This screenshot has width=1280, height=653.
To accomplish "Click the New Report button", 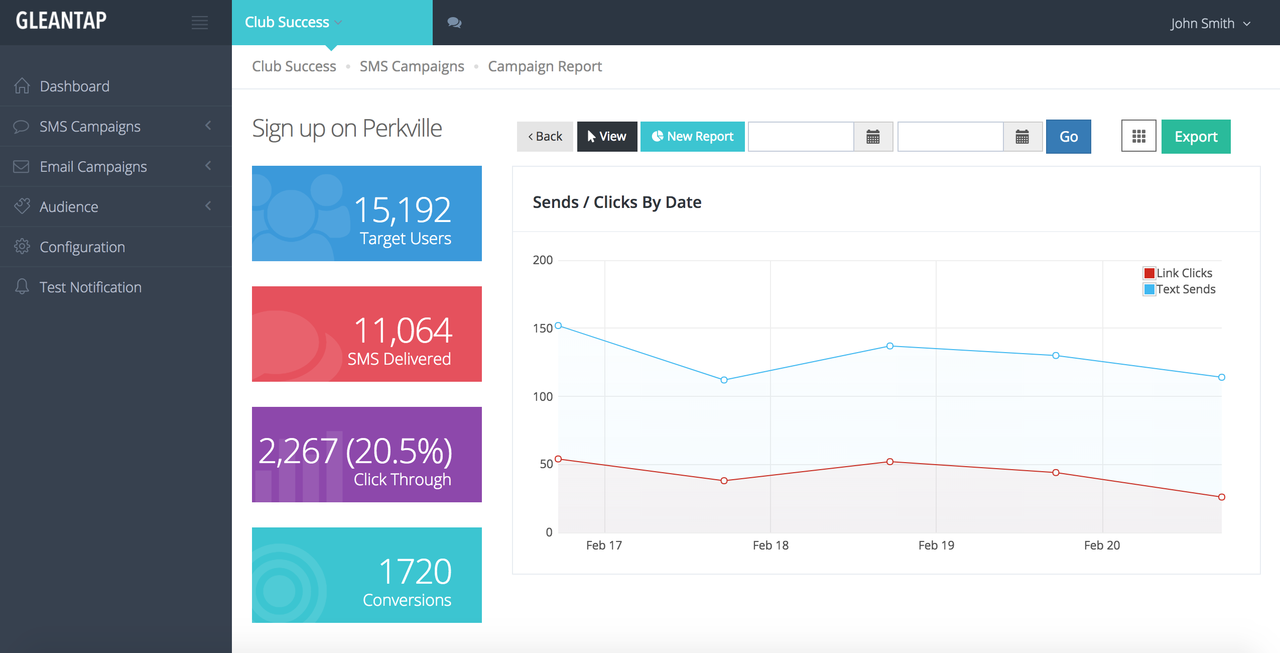I will 692,136.
